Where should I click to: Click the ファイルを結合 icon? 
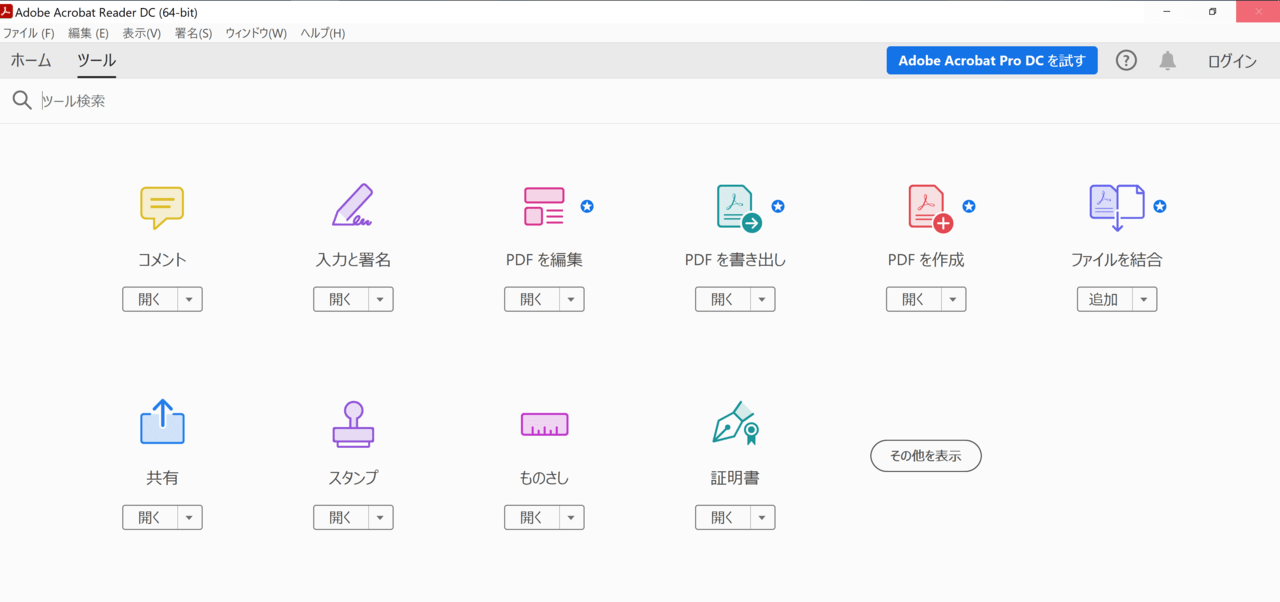1117,207
